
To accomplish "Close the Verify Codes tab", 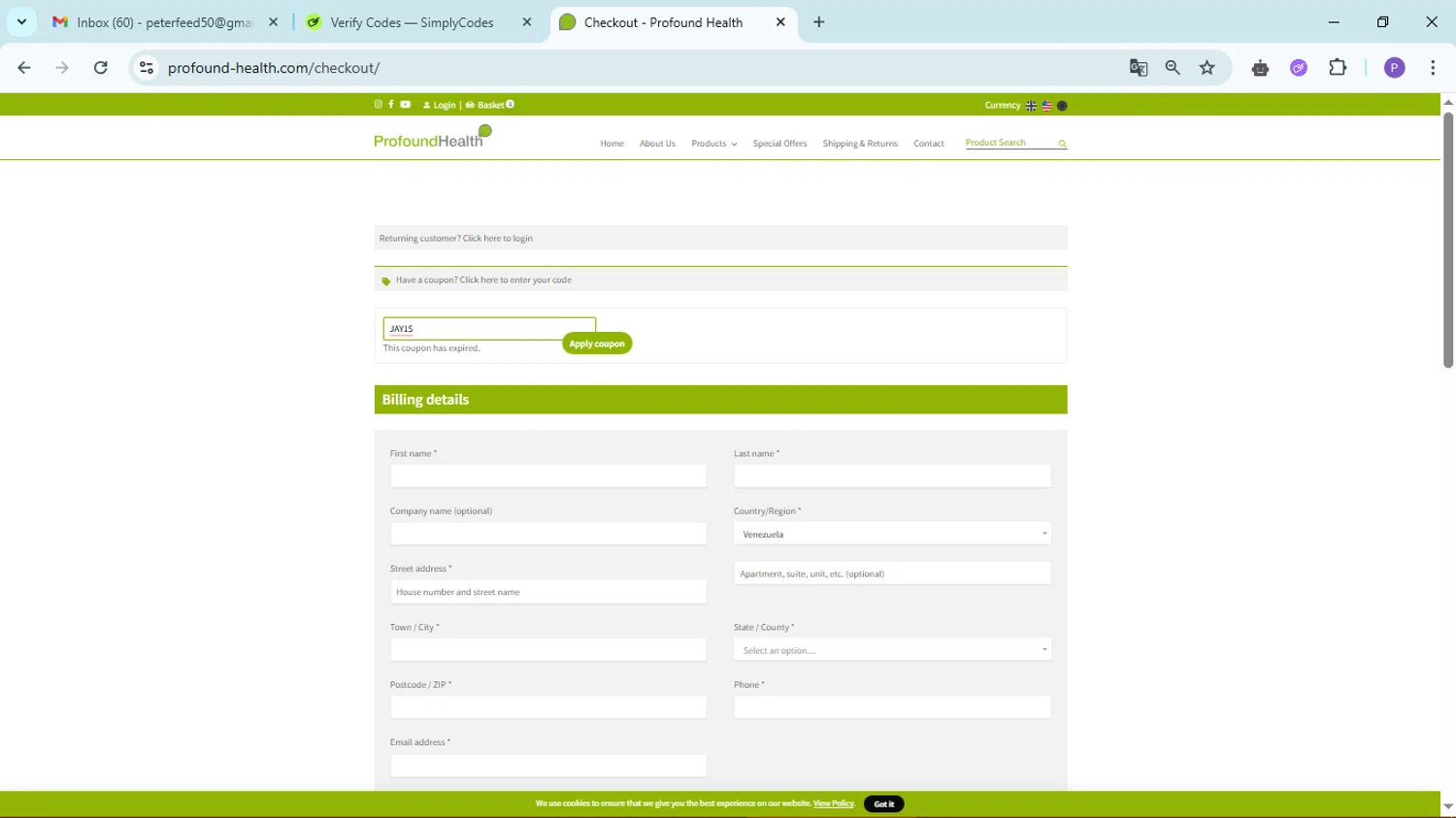I will 527,22.
